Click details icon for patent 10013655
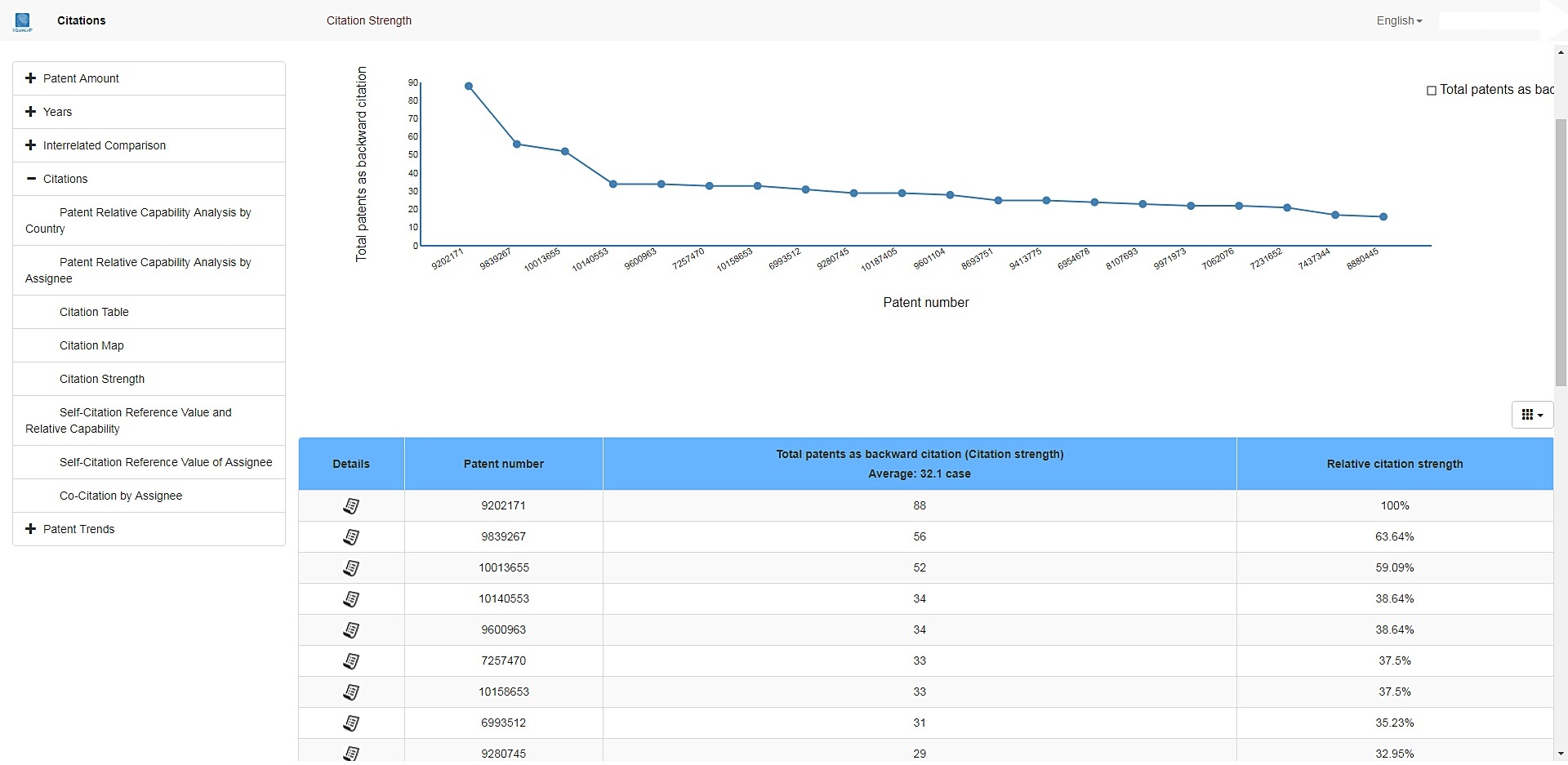 click(351, 568)
